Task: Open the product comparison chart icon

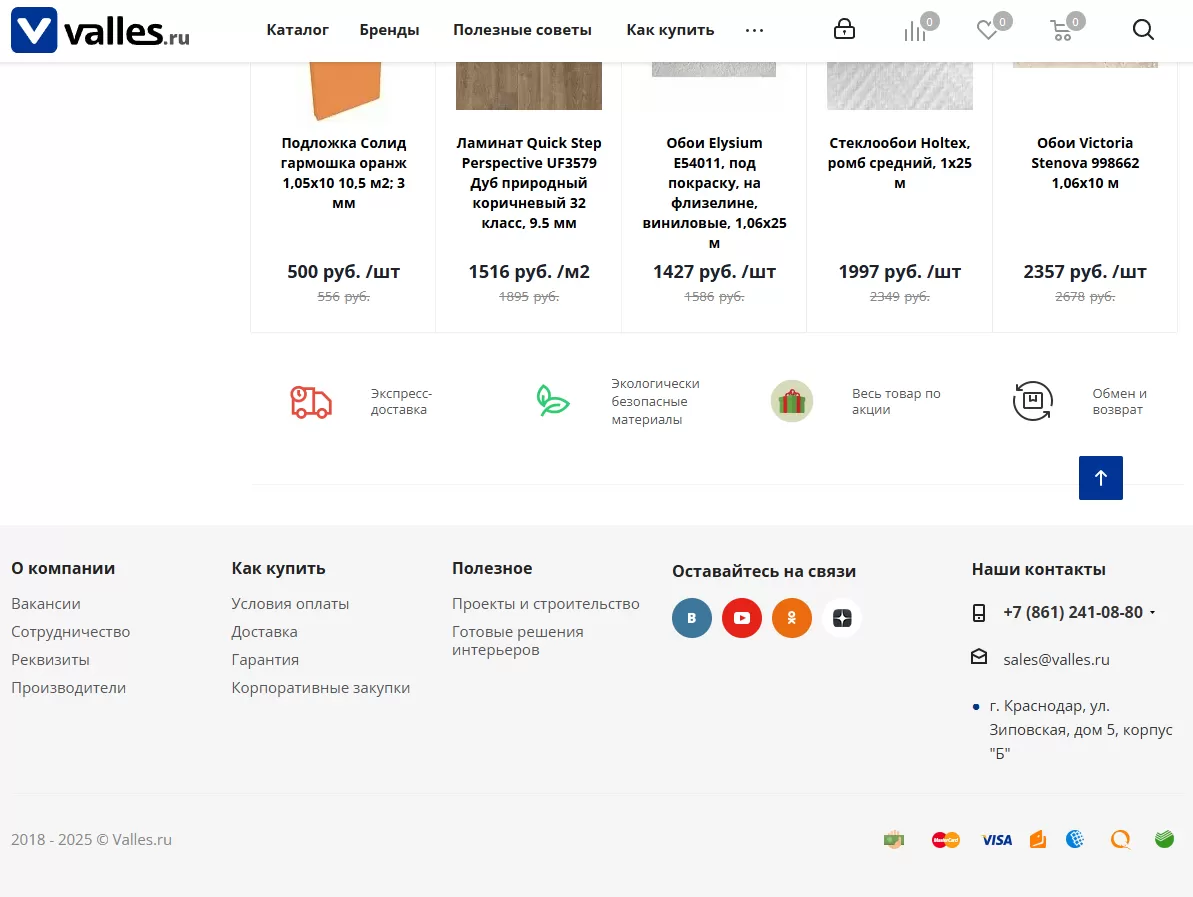Action: pos(915,31)
